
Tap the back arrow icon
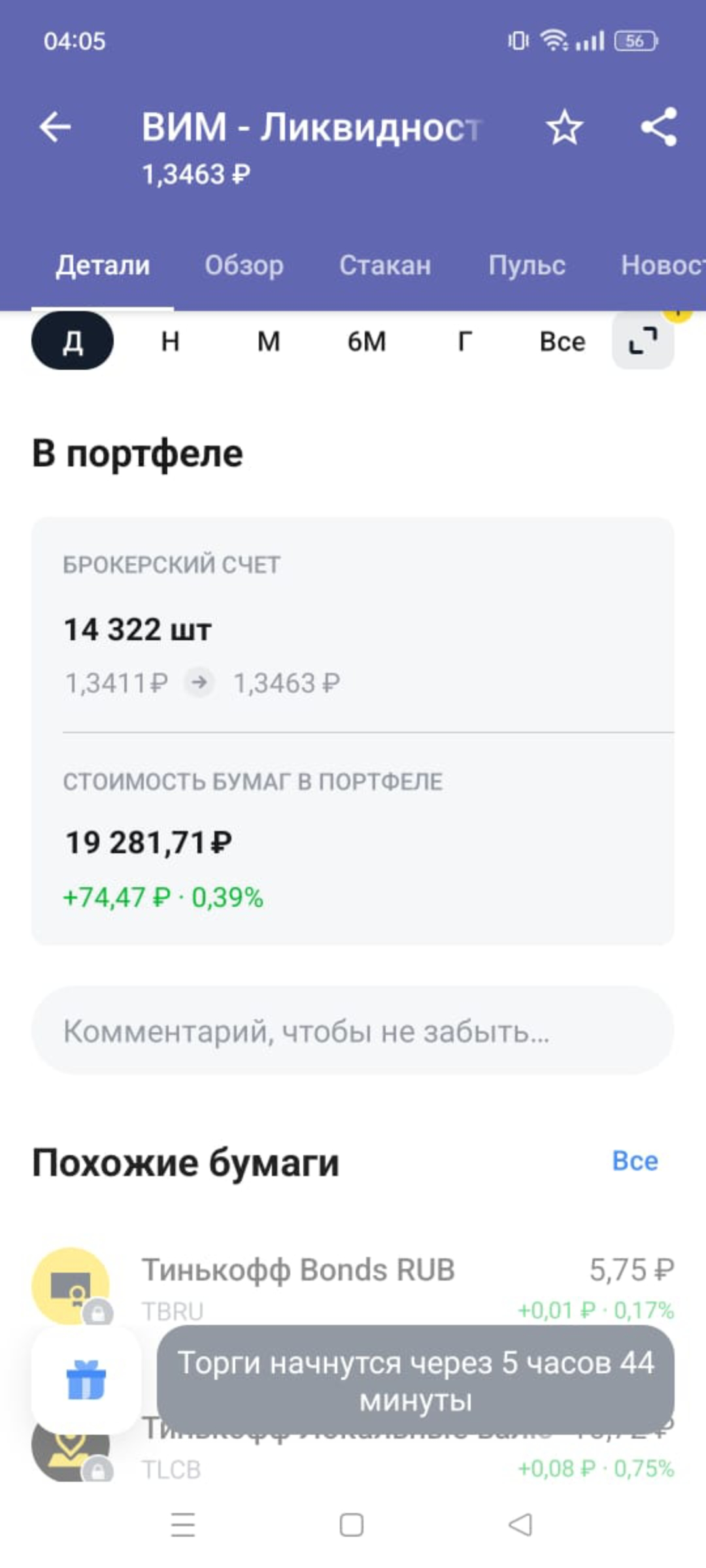pos(55,127)
